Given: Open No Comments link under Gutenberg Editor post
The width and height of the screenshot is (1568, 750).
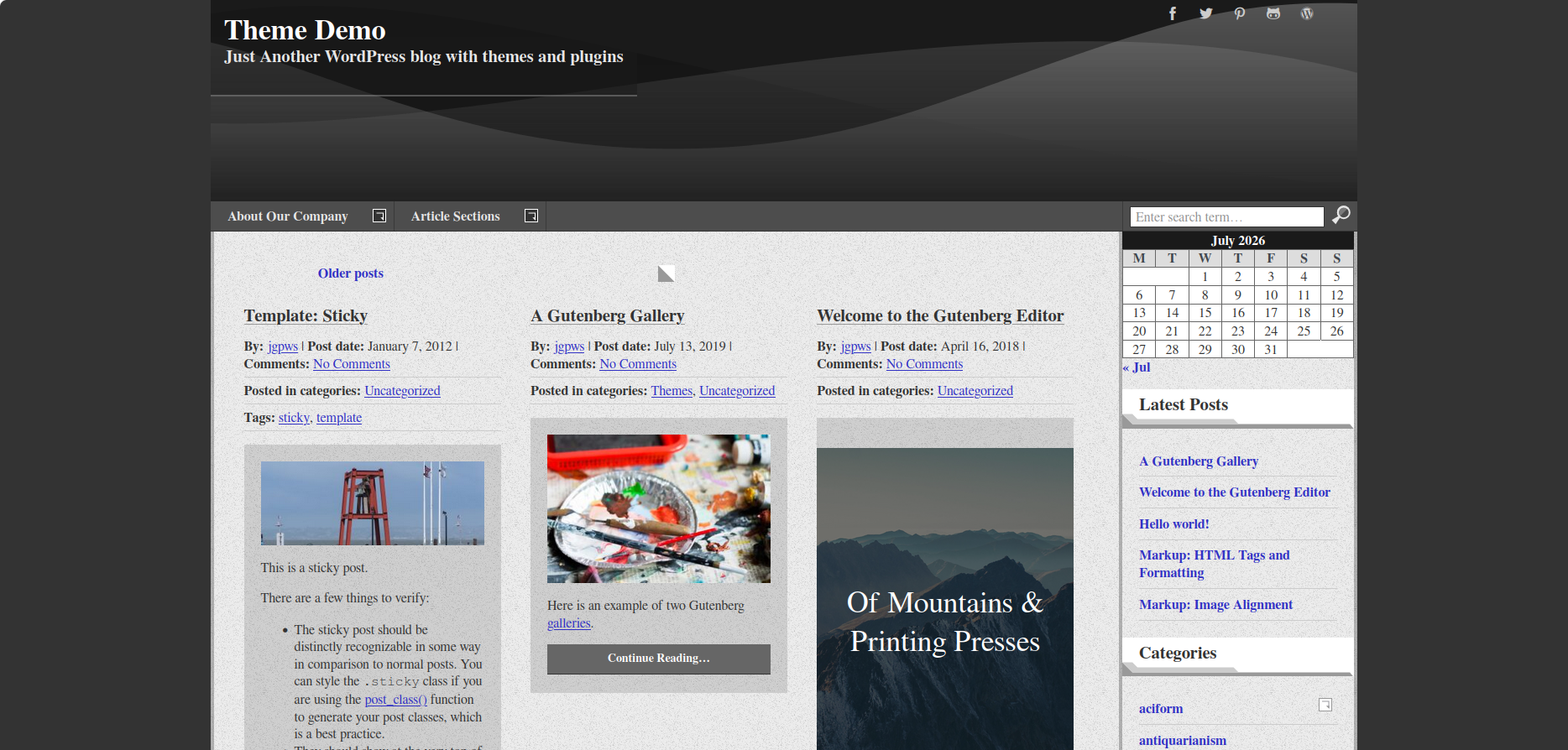Looking at the screenshot, I should (x=924, y=364).
